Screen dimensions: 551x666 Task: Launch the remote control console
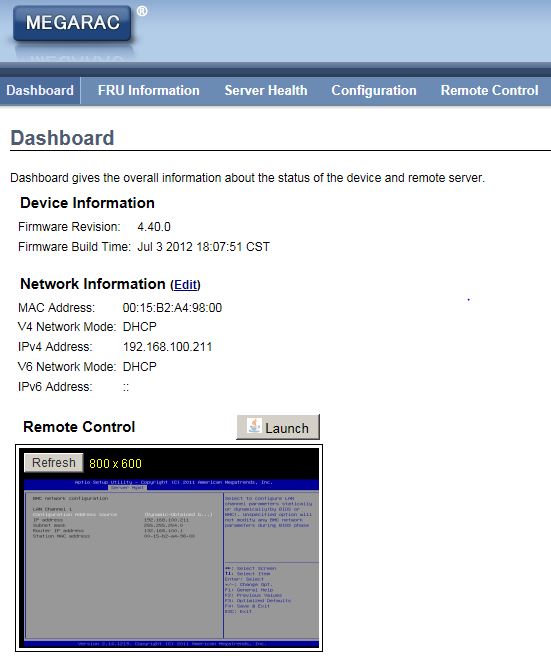point(278,427)
